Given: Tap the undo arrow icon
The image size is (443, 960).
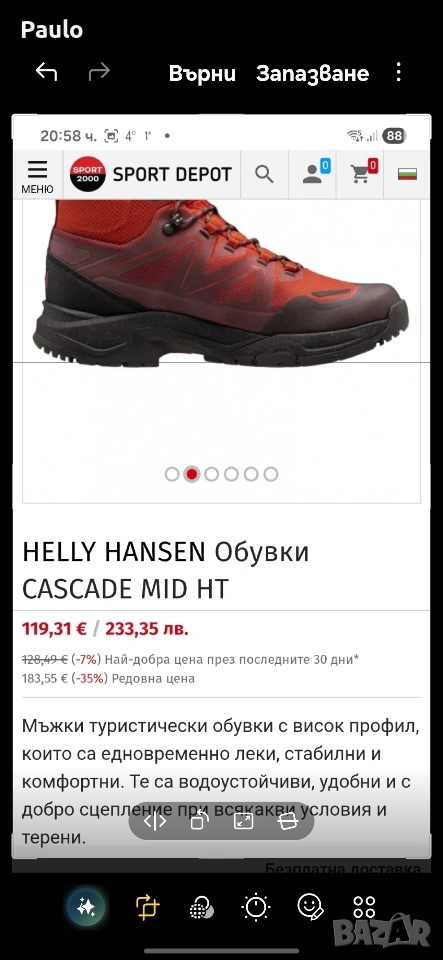Looking at the screenshot, I should 47,72.
